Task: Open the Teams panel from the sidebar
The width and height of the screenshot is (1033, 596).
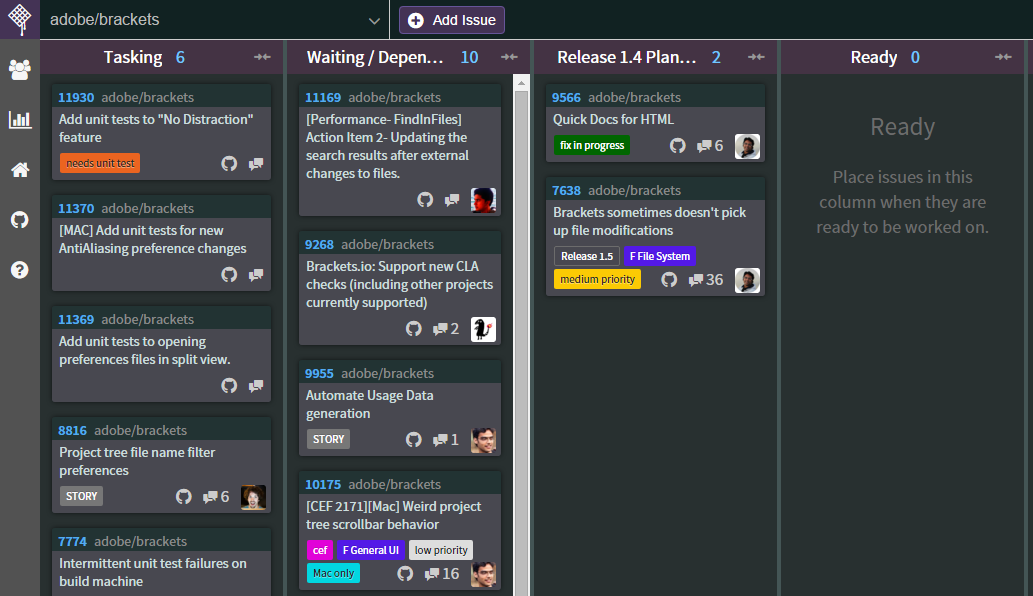Action: pos(18,69)
